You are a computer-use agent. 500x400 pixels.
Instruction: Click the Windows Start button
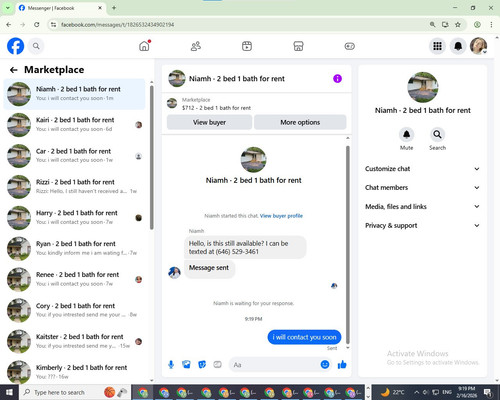9,392
